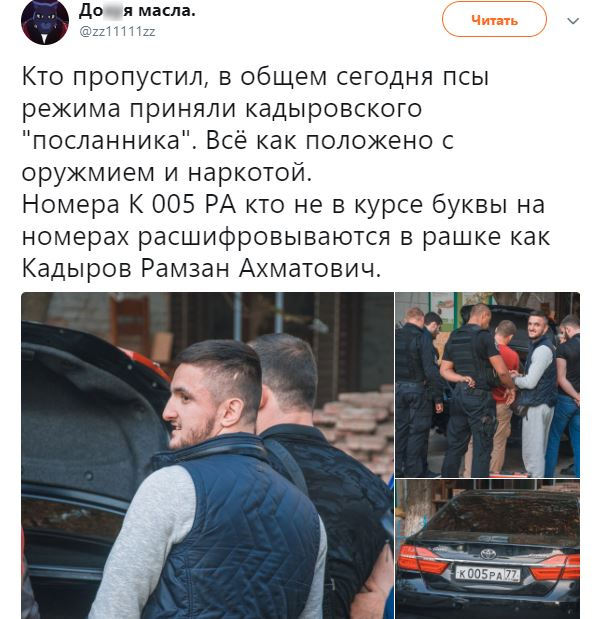Click the K005PA 77 license plate
Screen dimensions: 594x619
tap(488, 574)
